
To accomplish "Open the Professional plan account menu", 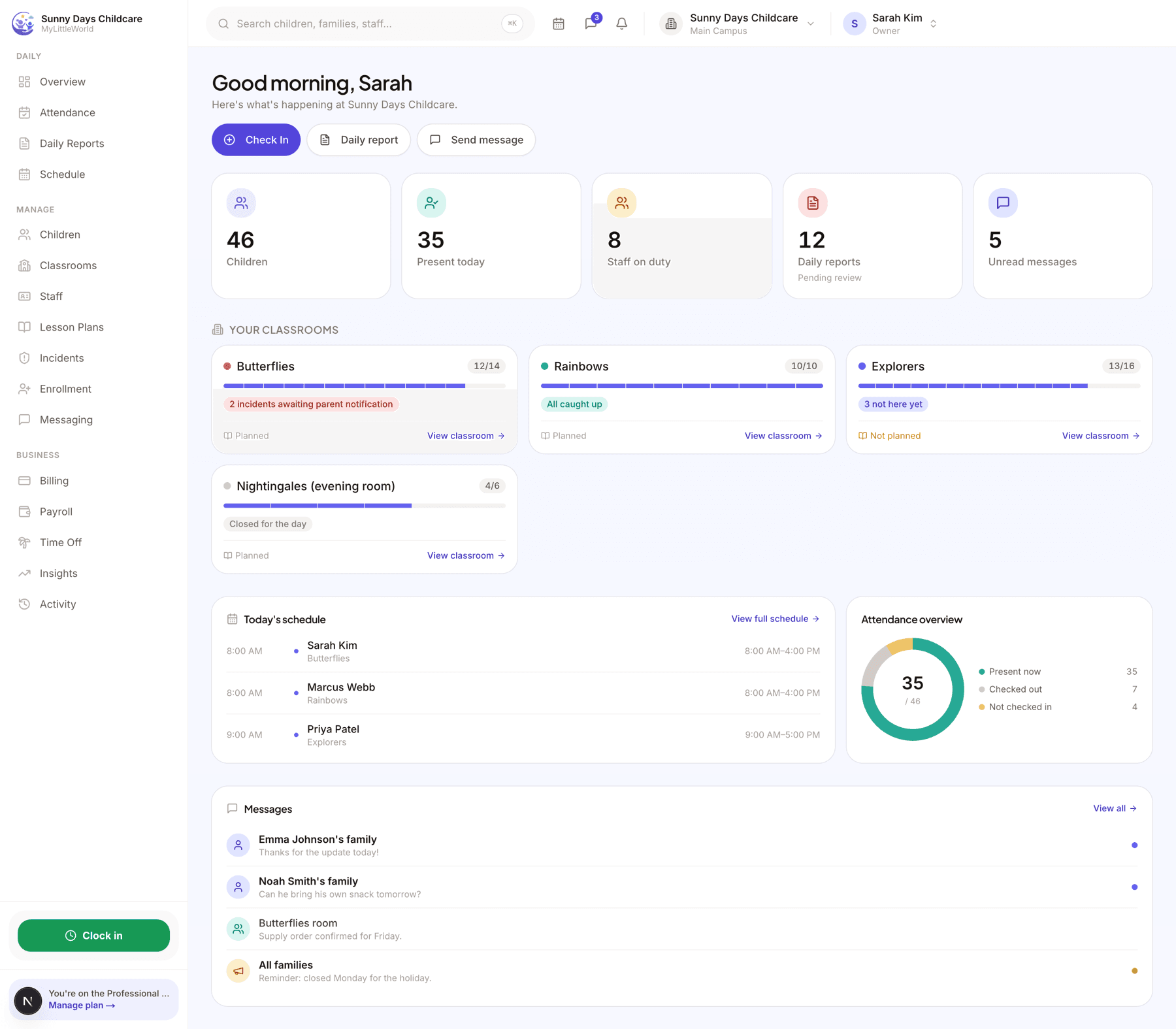I will [93, 999].
